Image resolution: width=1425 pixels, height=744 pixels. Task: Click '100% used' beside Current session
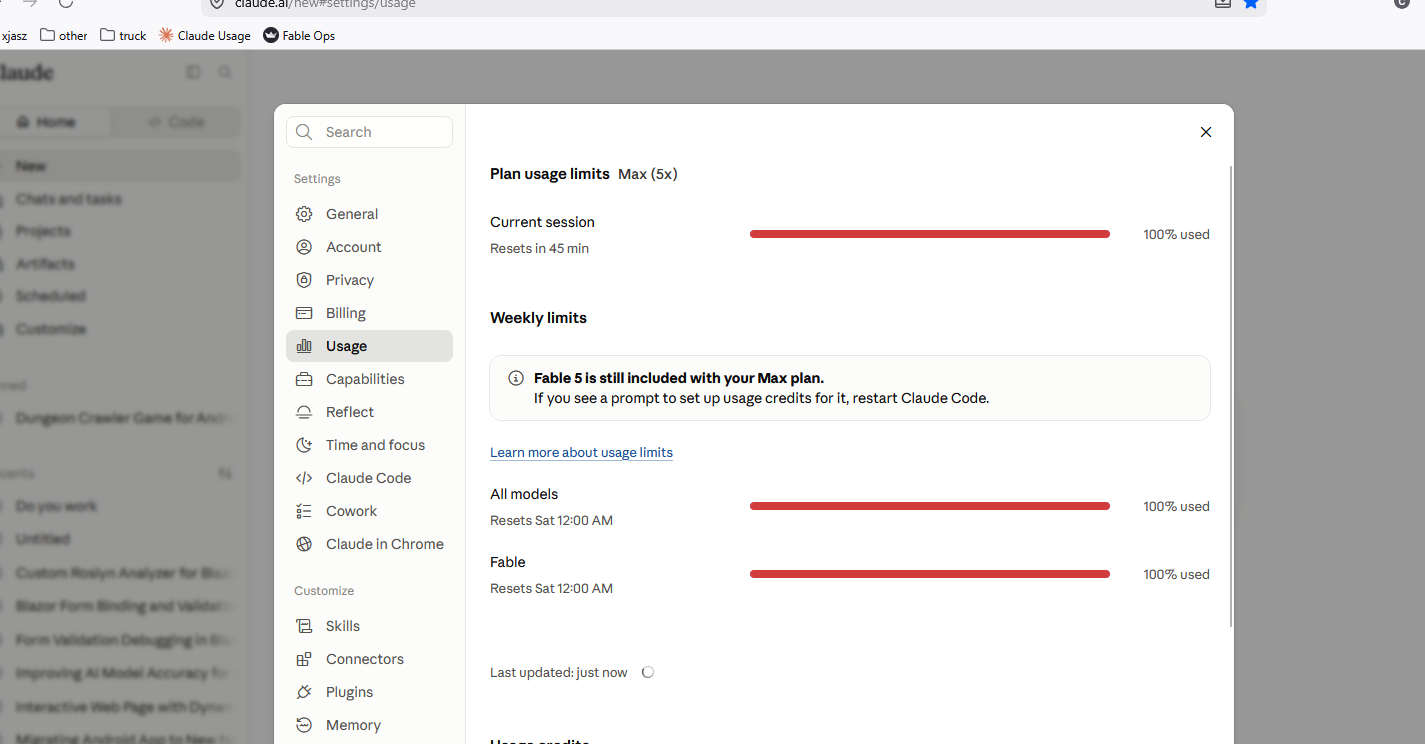(x=1177, y=234)
